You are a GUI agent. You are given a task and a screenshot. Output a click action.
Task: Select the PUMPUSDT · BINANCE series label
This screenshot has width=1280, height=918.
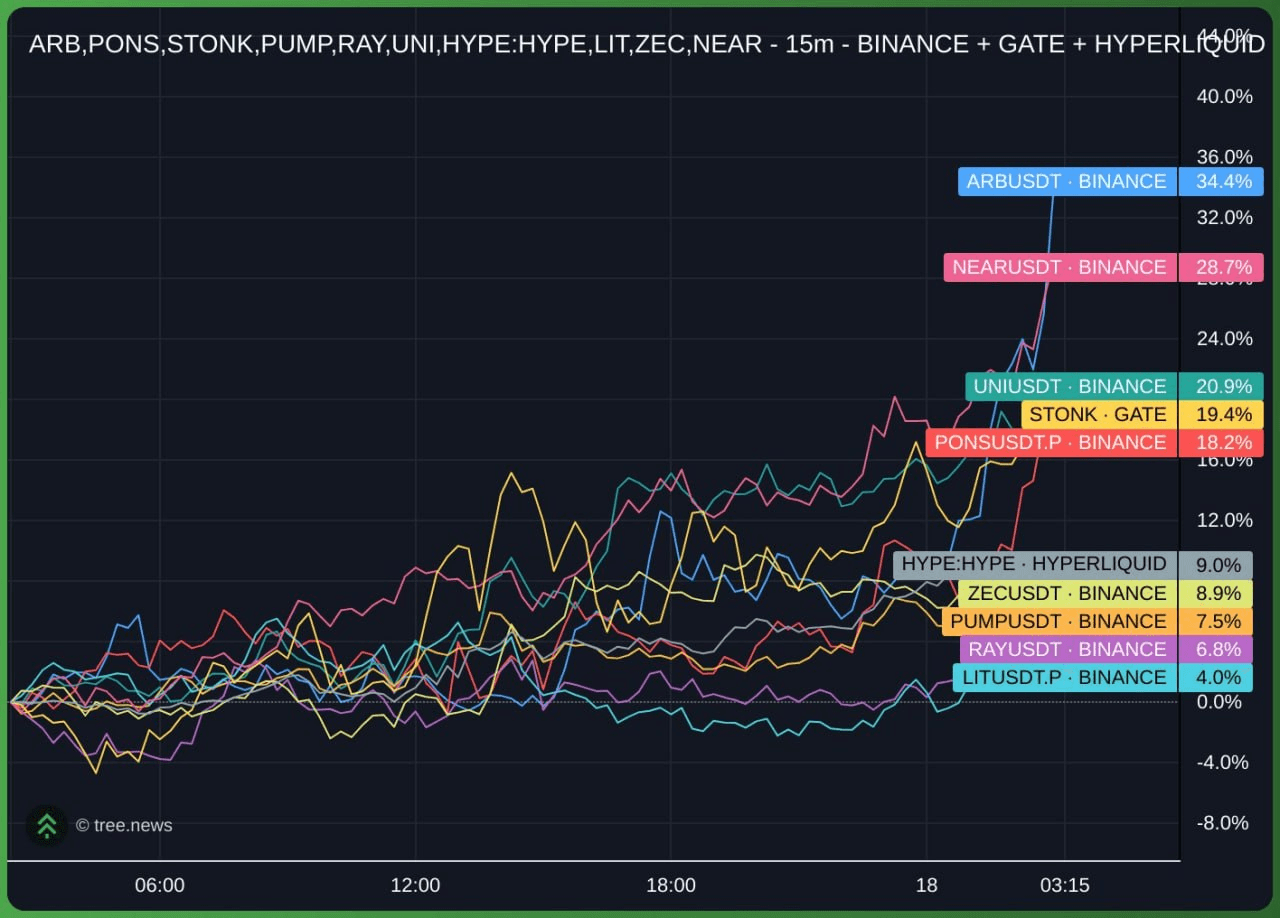(x=1059, y=621)
